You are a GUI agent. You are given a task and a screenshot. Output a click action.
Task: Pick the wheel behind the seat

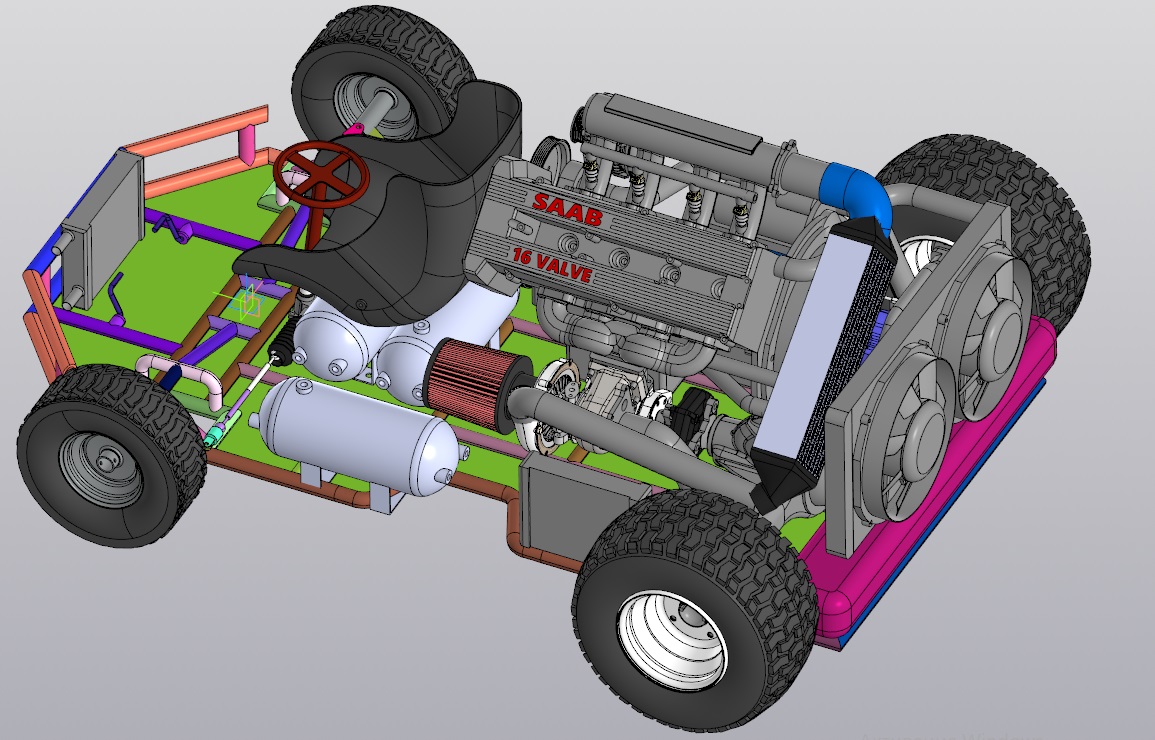[x=383, y=75]
